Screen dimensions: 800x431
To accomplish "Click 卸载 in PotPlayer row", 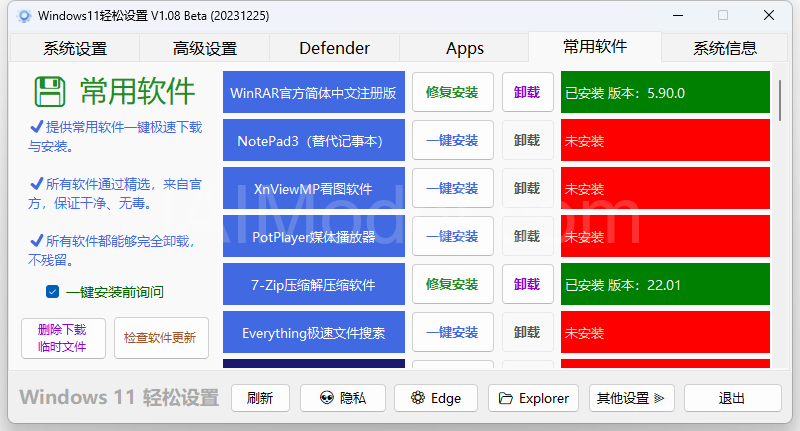I will click(x=528, y=236).
